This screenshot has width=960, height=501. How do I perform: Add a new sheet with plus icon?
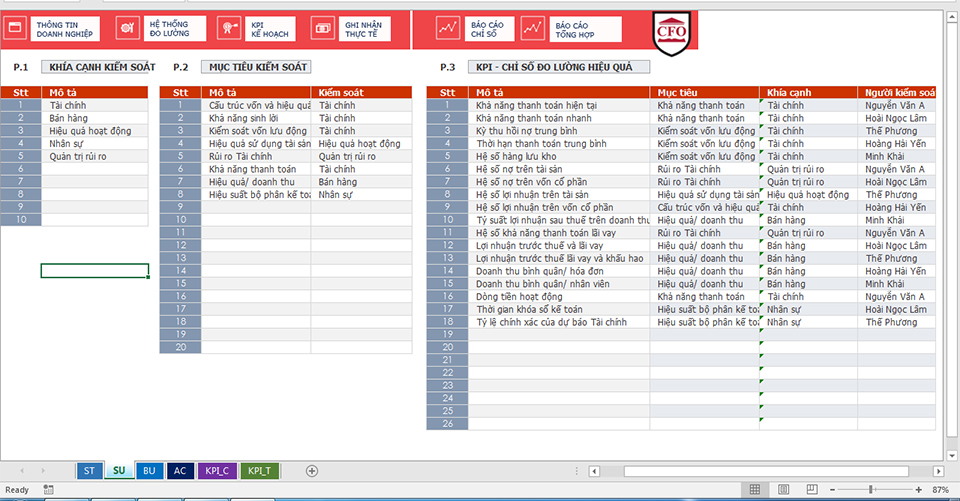point(312,470)
